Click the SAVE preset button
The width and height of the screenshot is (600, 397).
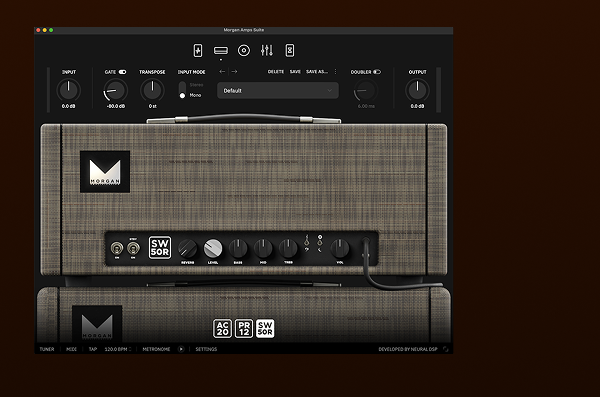click(x=295, y=72)
